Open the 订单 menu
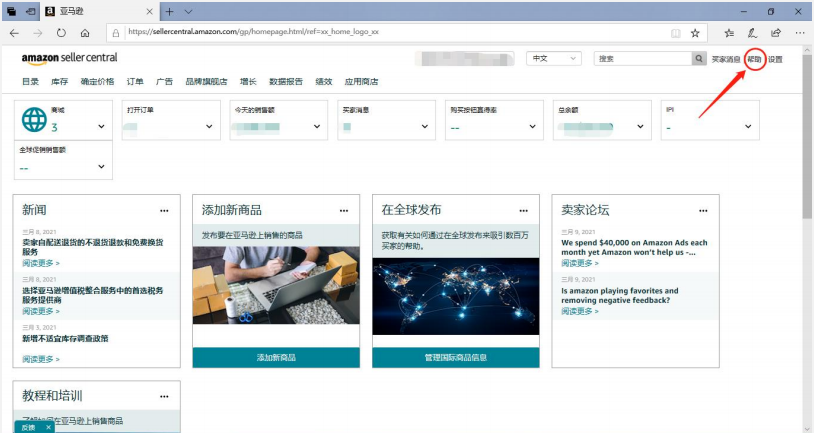Viewport: 814px width, 433px height. coord(134,82)
